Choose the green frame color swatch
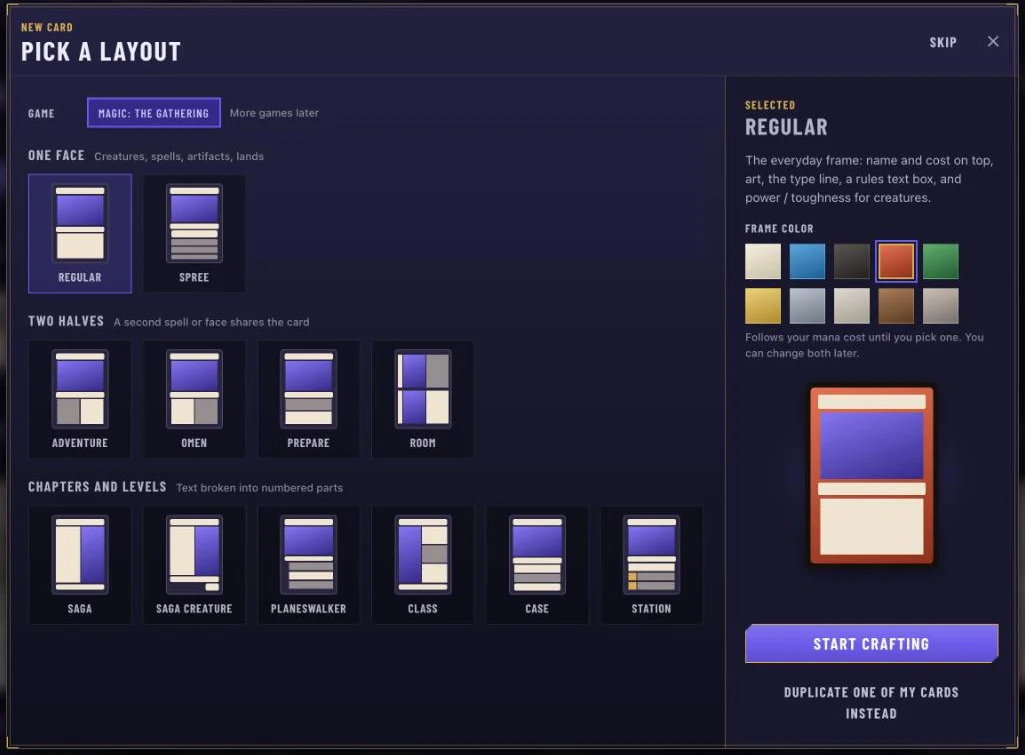The width and height of the screenshot is (1025, 755). pos(941,261)
